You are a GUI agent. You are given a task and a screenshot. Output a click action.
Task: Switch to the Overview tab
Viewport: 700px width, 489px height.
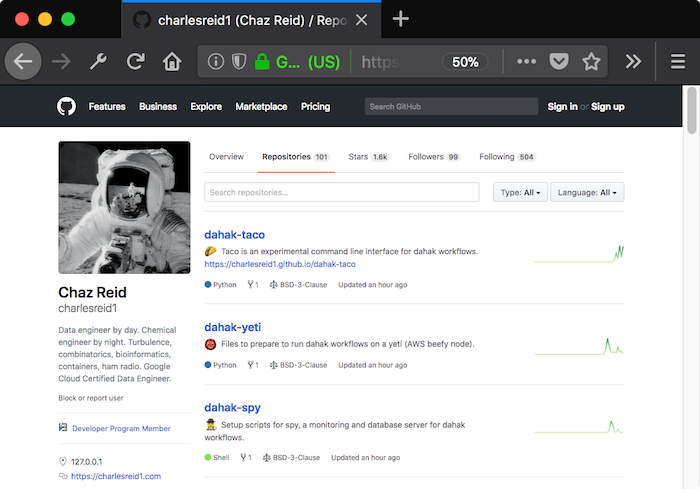tap(226, 157)
